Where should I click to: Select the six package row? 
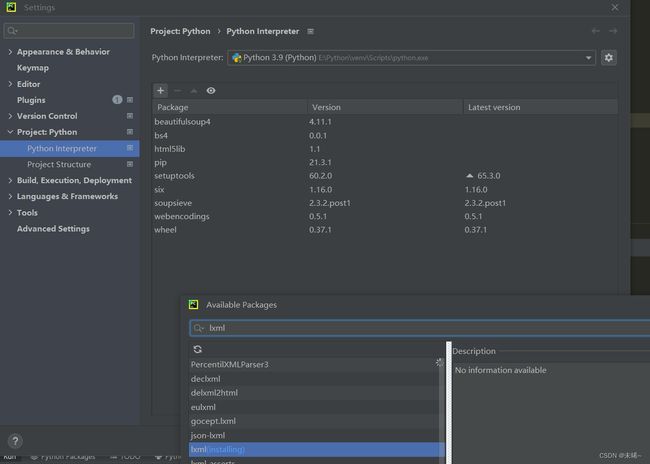pyautogui.click(x=385, y=189)
